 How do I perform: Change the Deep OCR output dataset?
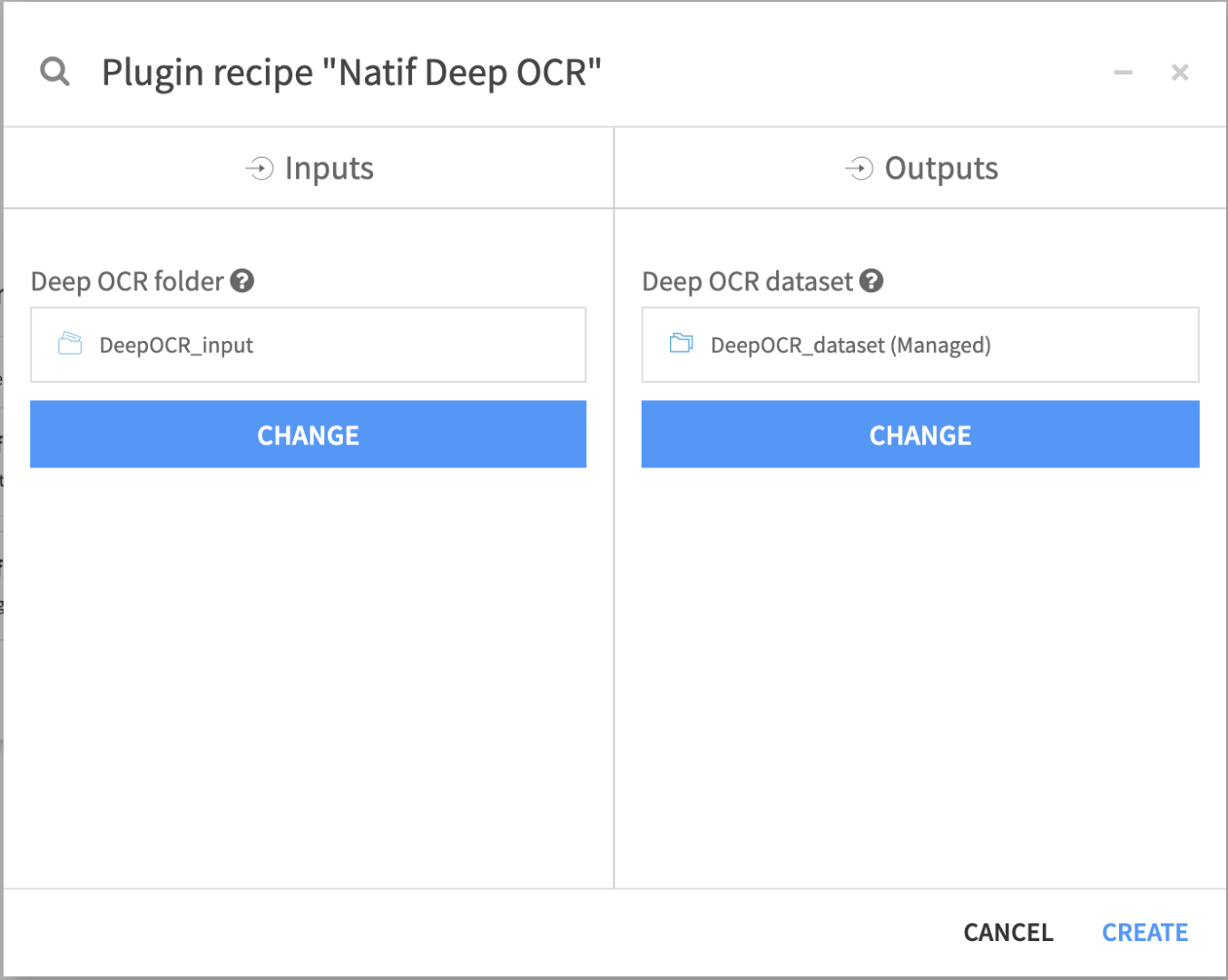click(919, 435)
